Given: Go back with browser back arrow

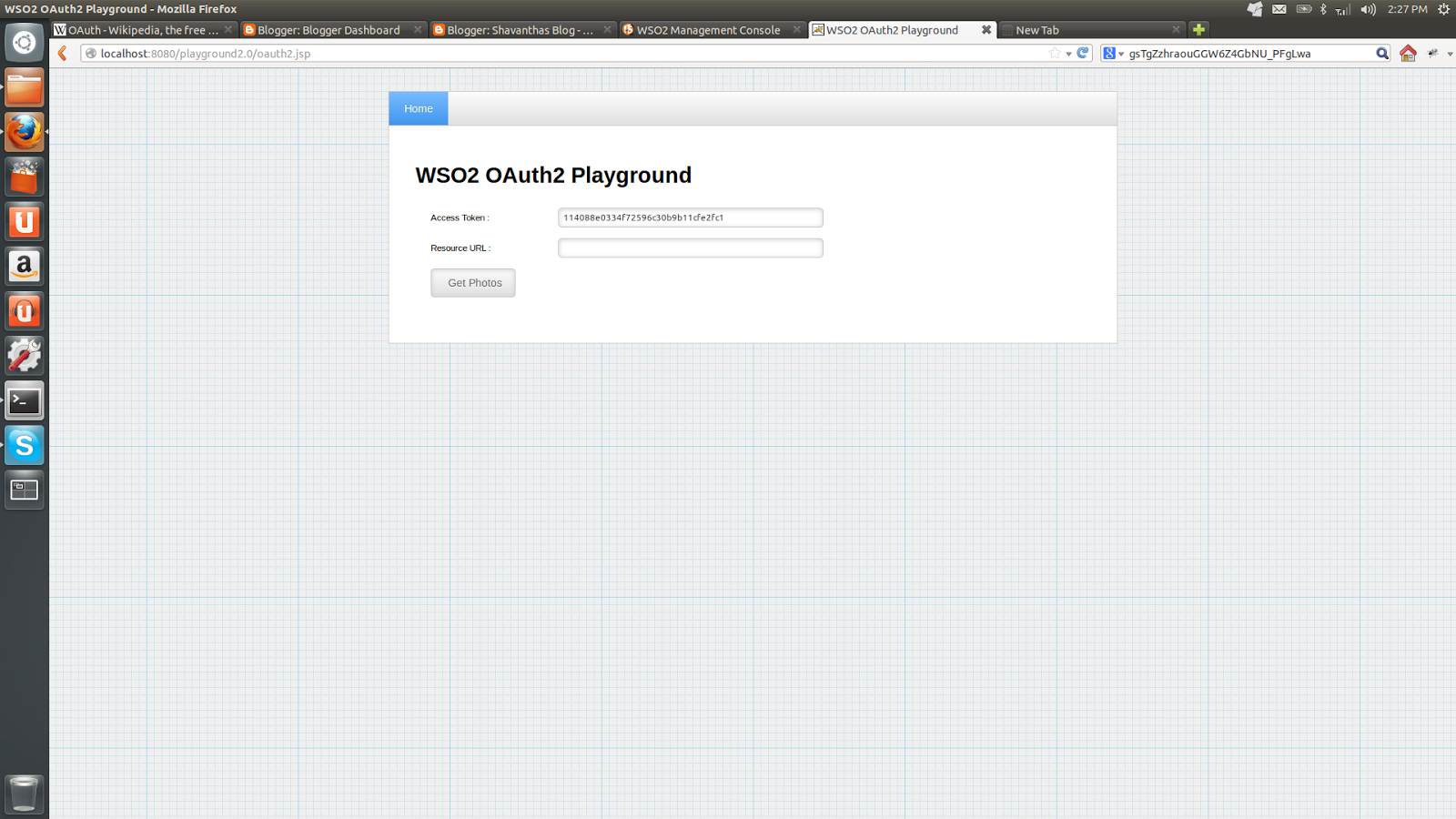Looking at the screenshot, I should [x=63, y=54].
